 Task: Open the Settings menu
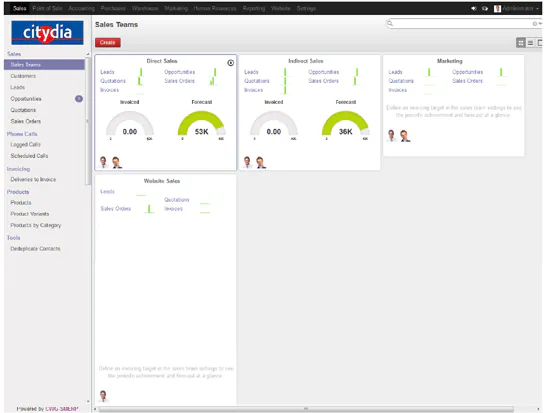pyautogui.click(x=306, y=8)
